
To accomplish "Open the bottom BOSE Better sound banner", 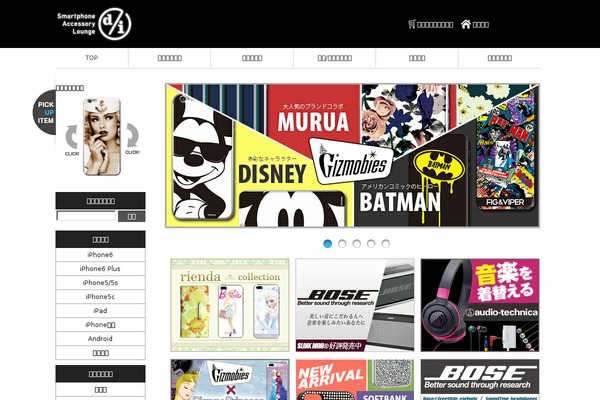I will (480, 380).
